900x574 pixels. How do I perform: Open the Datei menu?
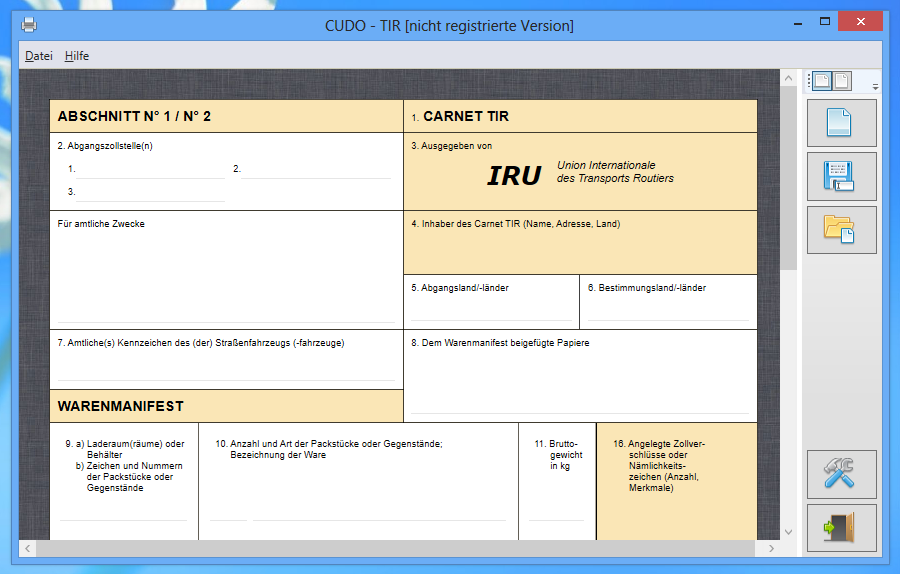tap(38, 56)
